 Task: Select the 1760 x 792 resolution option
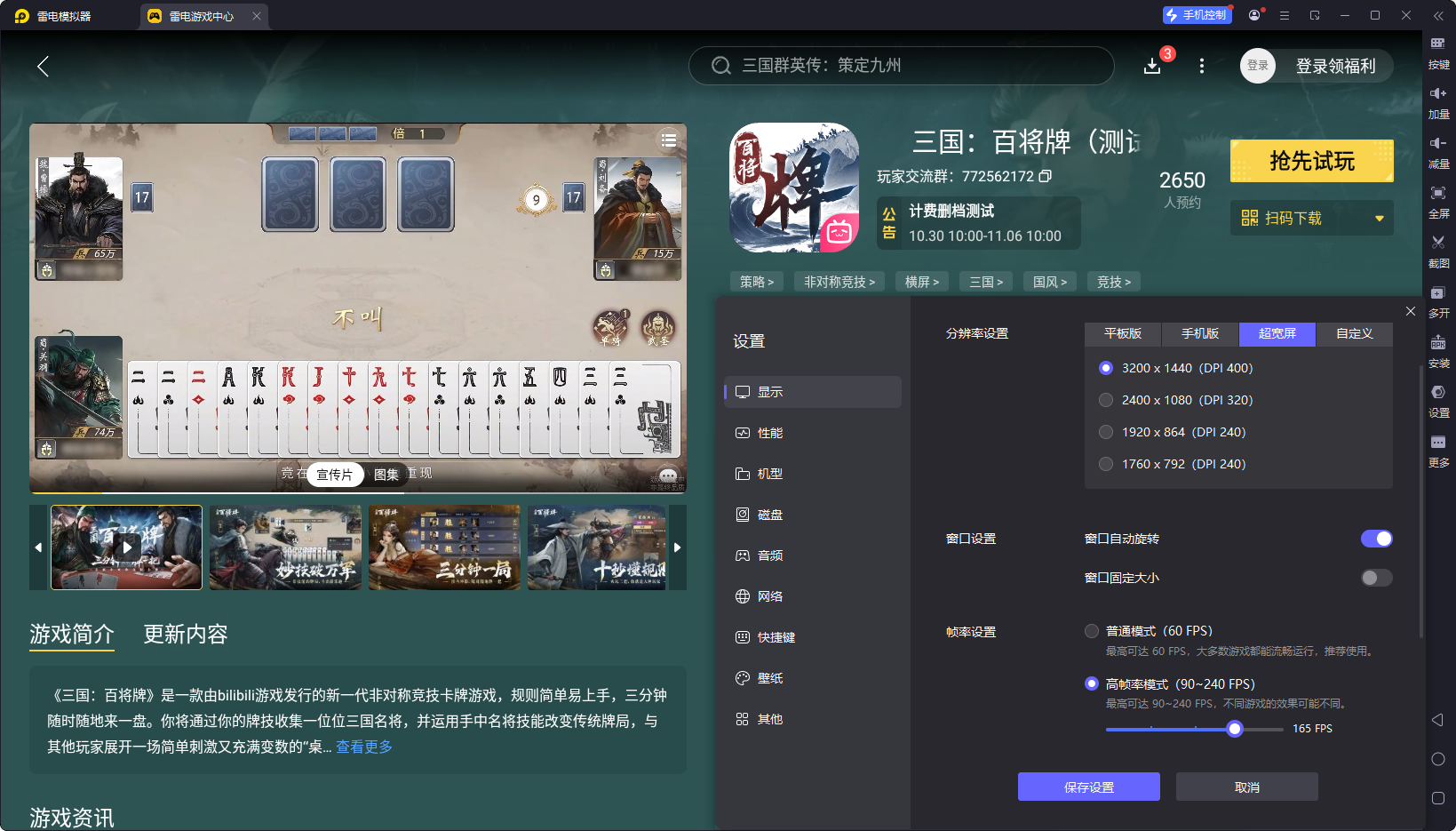tap(1106, 464)
